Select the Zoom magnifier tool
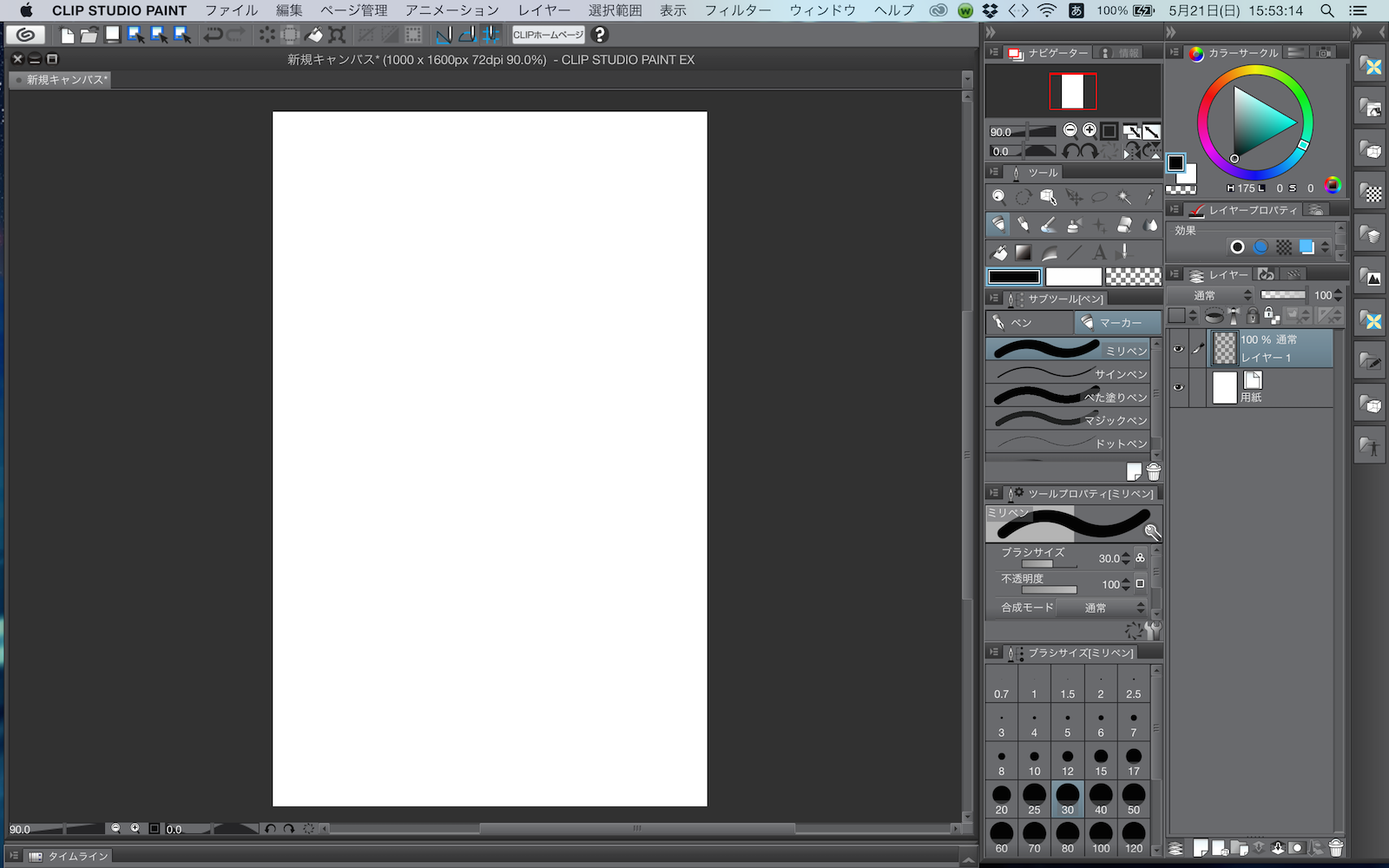The image size is (1389, 868). pyautogui.click(x=999, y=197)
